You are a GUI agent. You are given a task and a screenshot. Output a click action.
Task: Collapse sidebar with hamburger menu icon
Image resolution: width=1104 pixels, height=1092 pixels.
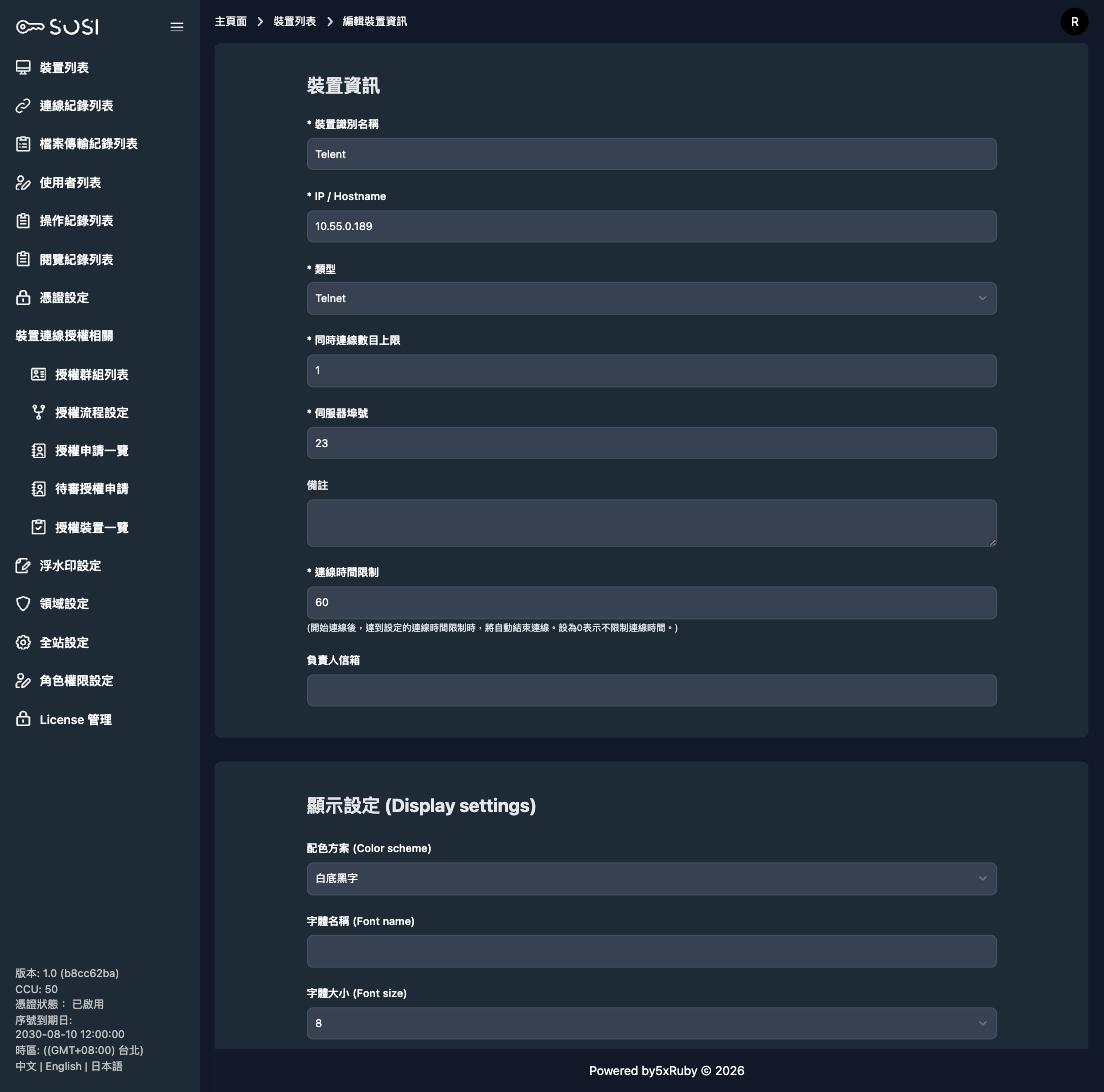[177, 27]
